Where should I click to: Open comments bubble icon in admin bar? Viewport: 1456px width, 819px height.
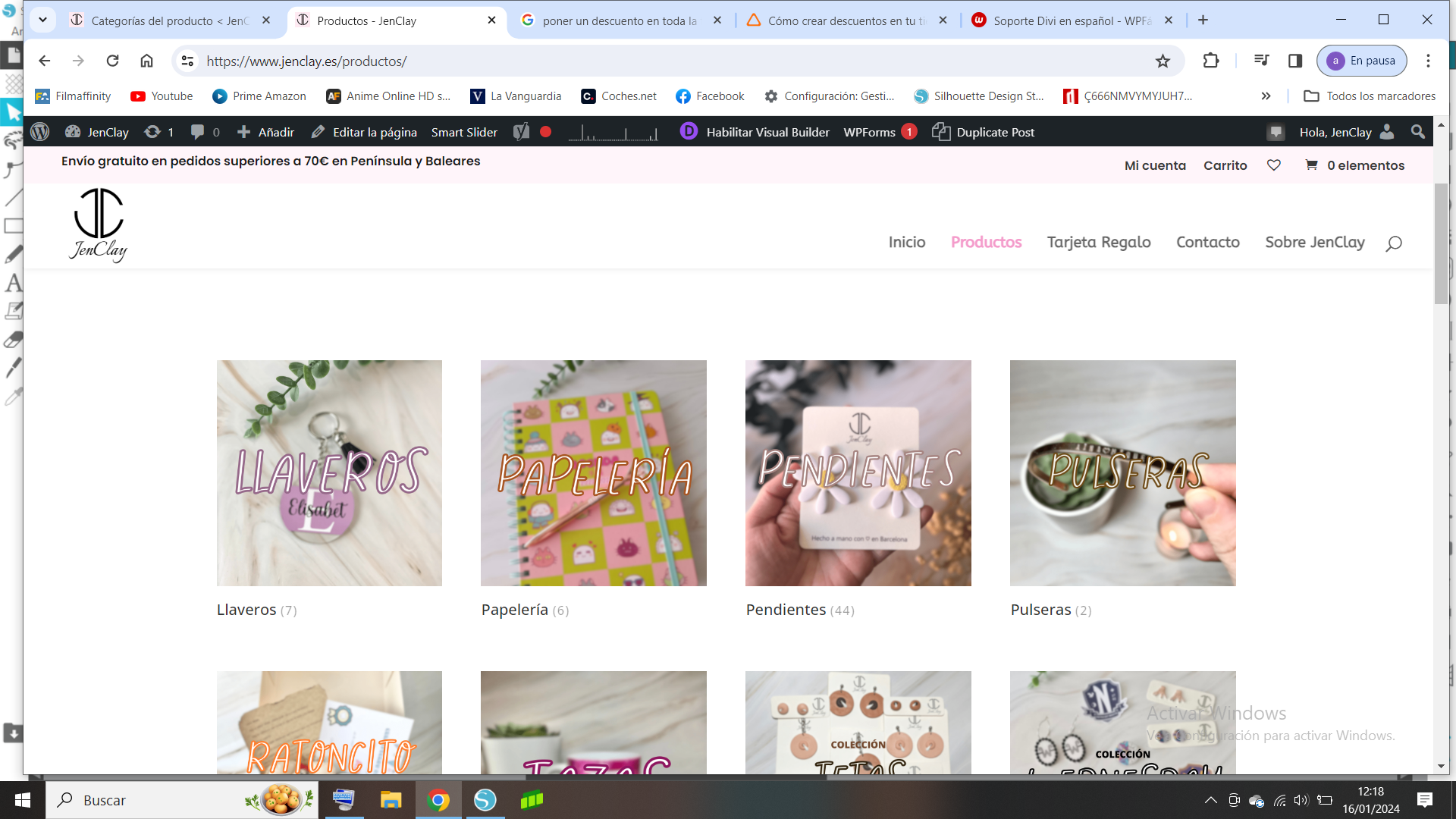click(x=205, y=132)
